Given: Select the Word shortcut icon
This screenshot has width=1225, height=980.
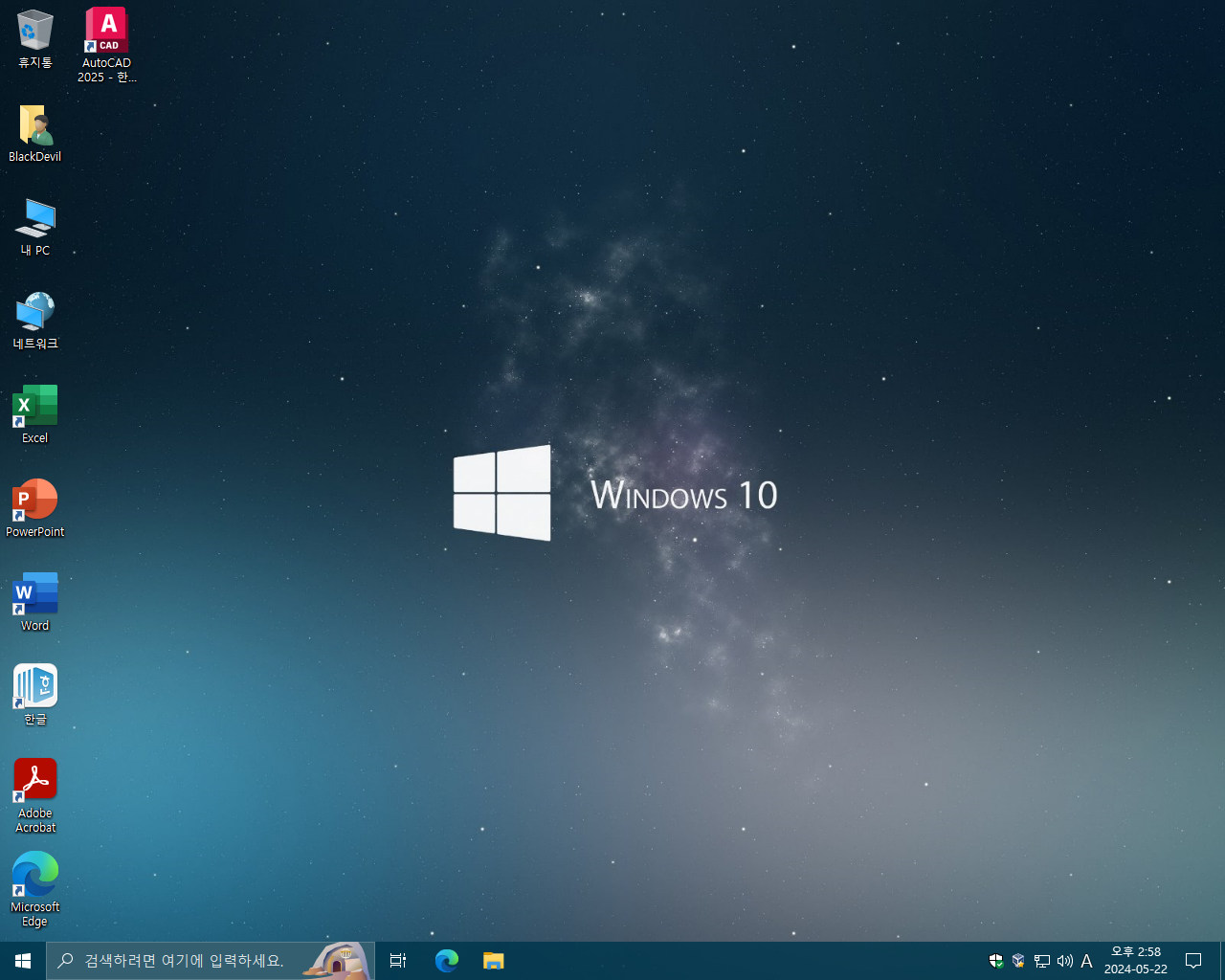Looking at the screenshot, I should coord(35,601).
